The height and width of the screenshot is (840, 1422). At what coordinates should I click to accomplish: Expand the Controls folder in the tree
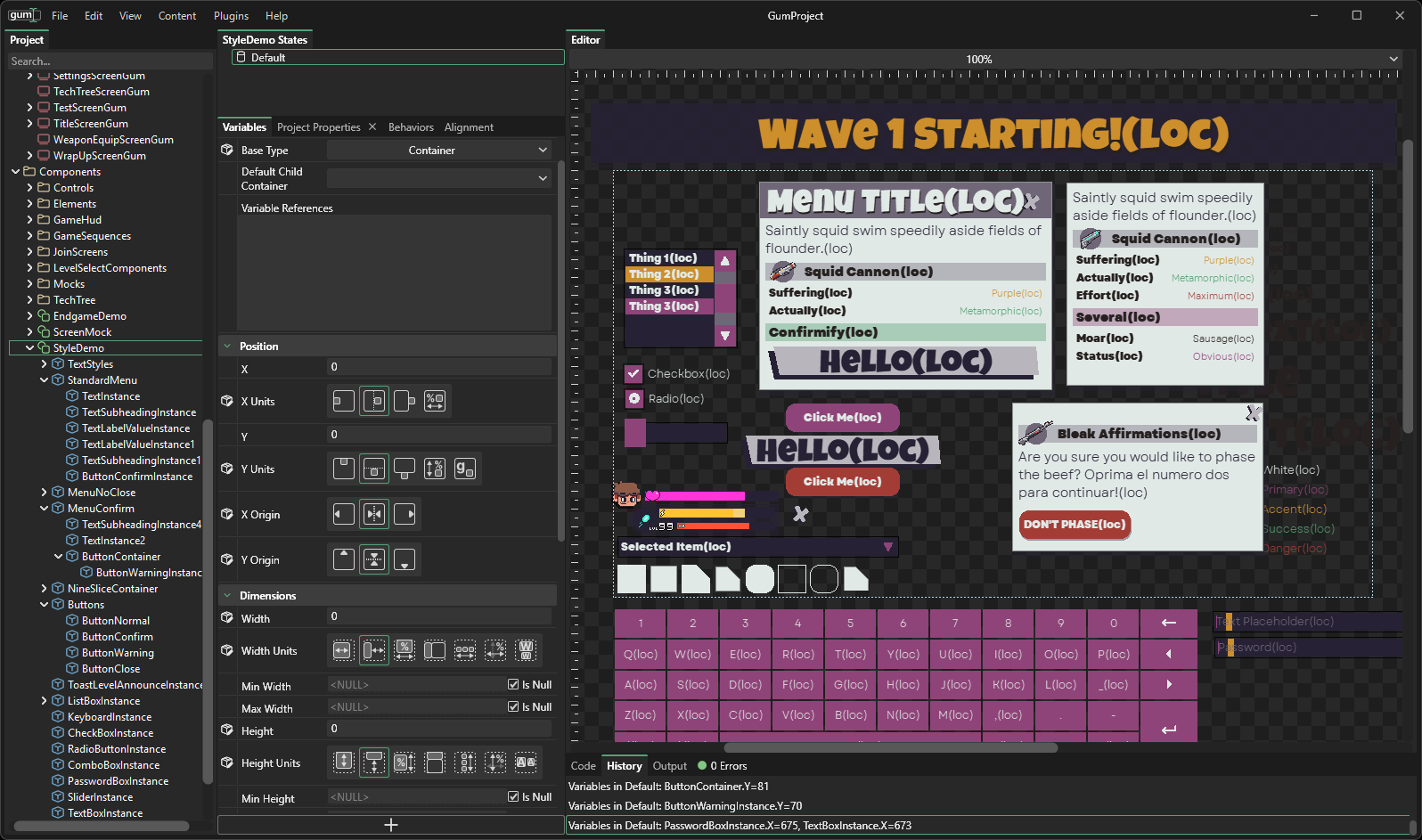pos(30,188)
